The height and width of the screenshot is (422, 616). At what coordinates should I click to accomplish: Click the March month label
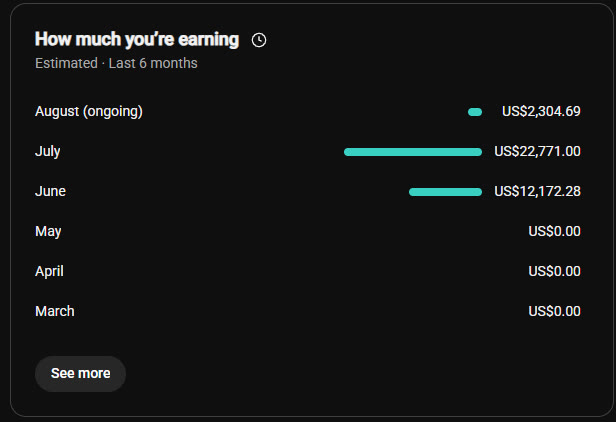55,311
